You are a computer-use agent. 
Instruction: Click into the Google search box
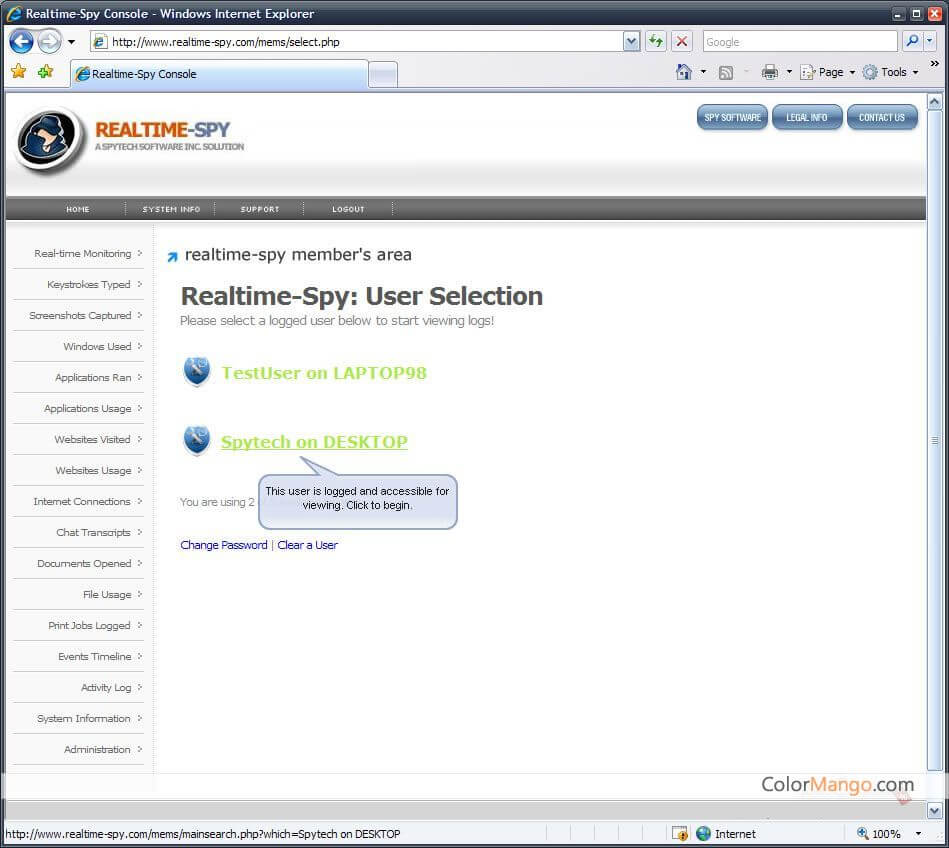(800, 41)
